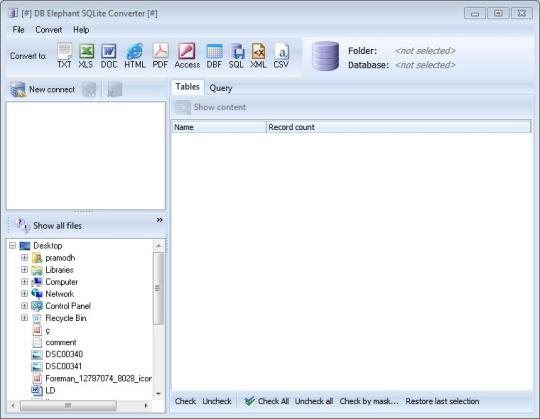Expand the Libraries node

(24, 270)
